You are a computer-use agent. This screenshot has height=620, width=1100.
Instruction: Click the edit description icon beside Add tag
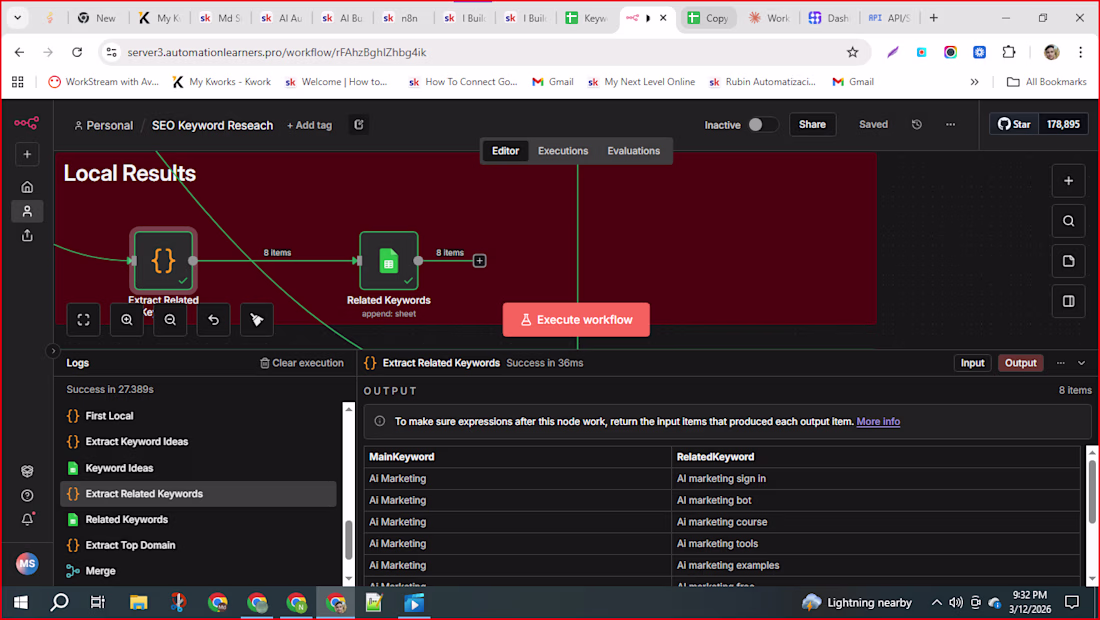358,125
